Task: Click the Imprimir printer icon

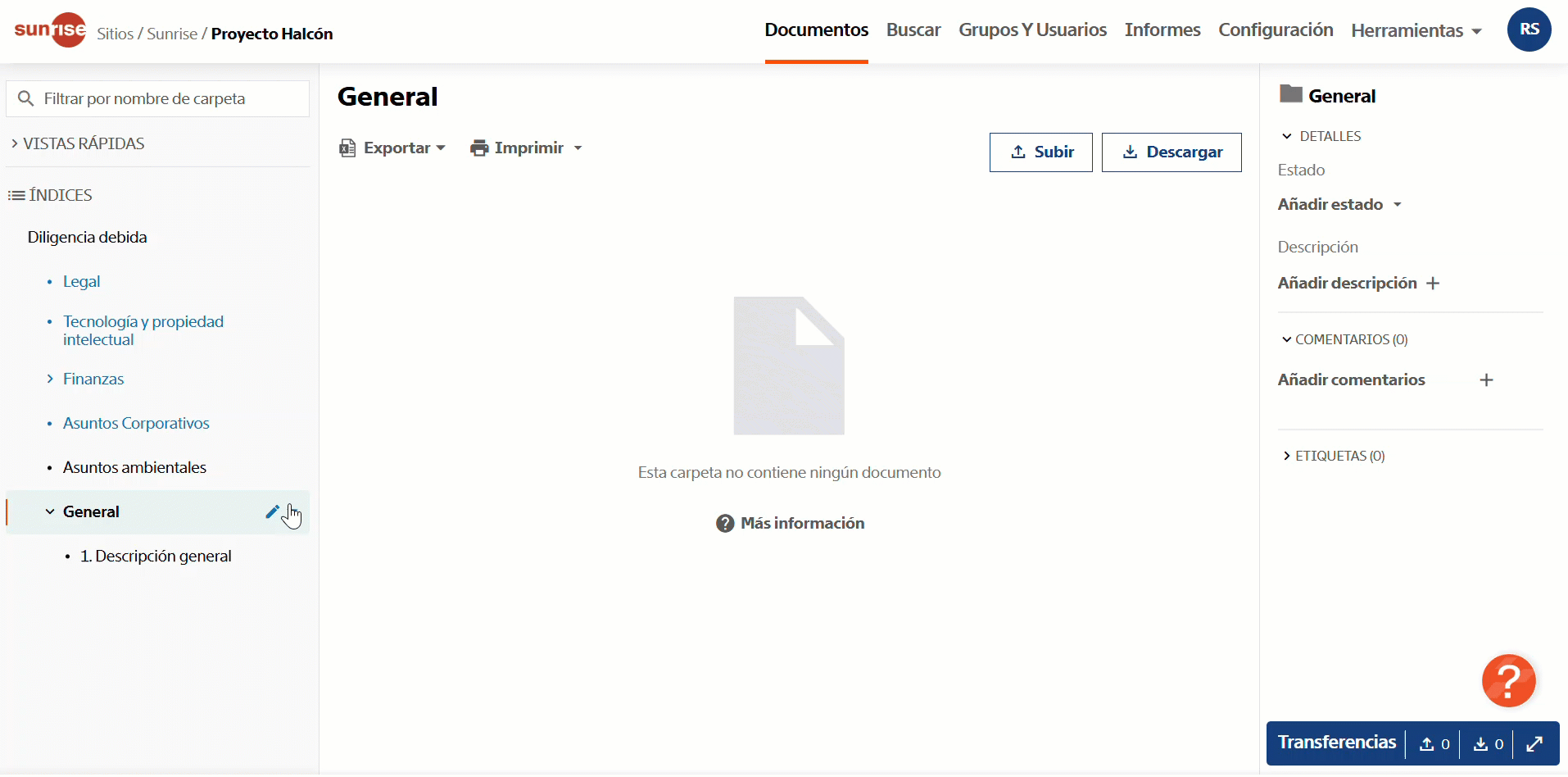Action: pyautogui.click(x=479, y=148)
